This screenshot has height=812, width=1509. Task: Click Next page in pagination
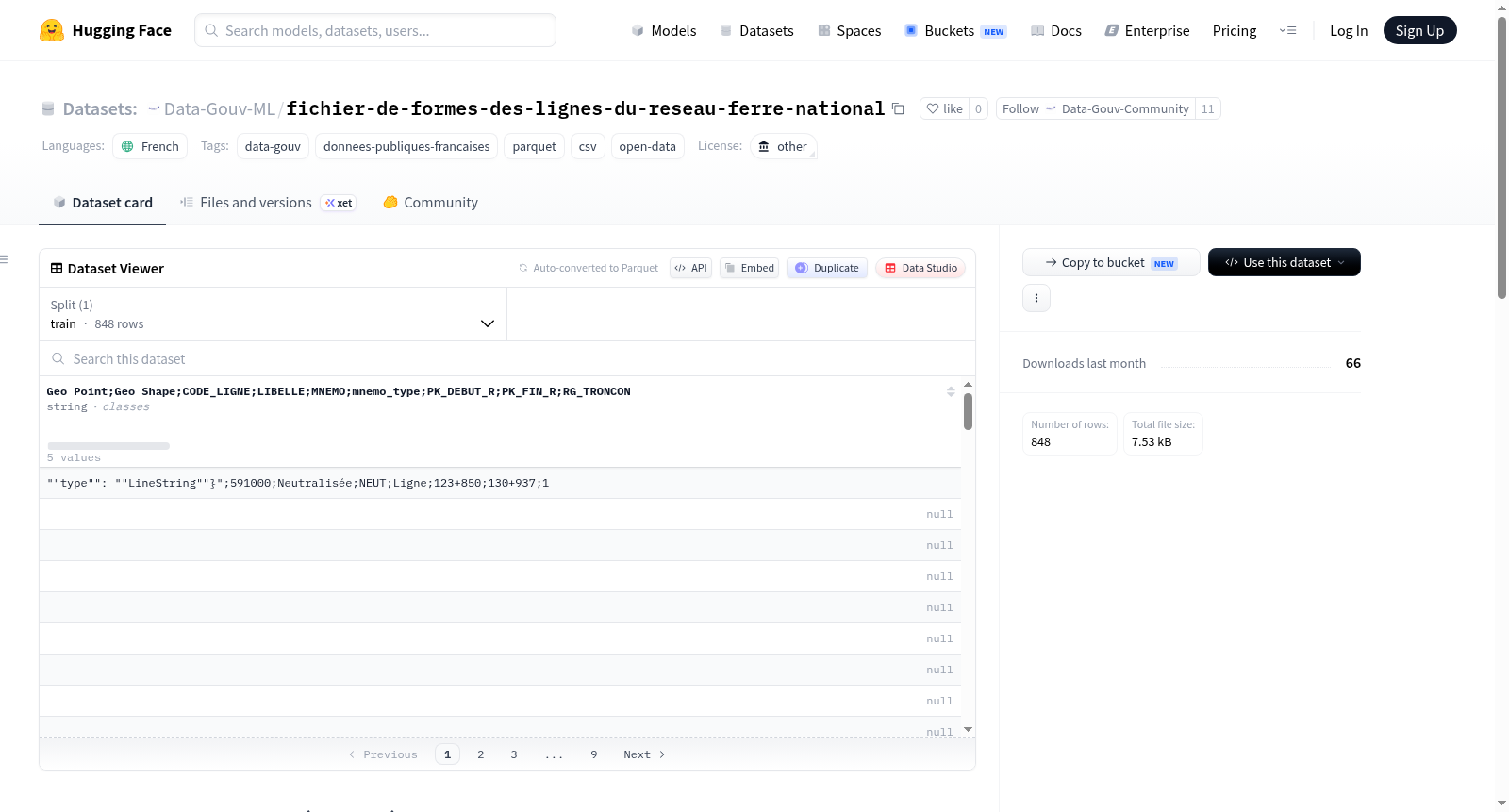(644, 754)
